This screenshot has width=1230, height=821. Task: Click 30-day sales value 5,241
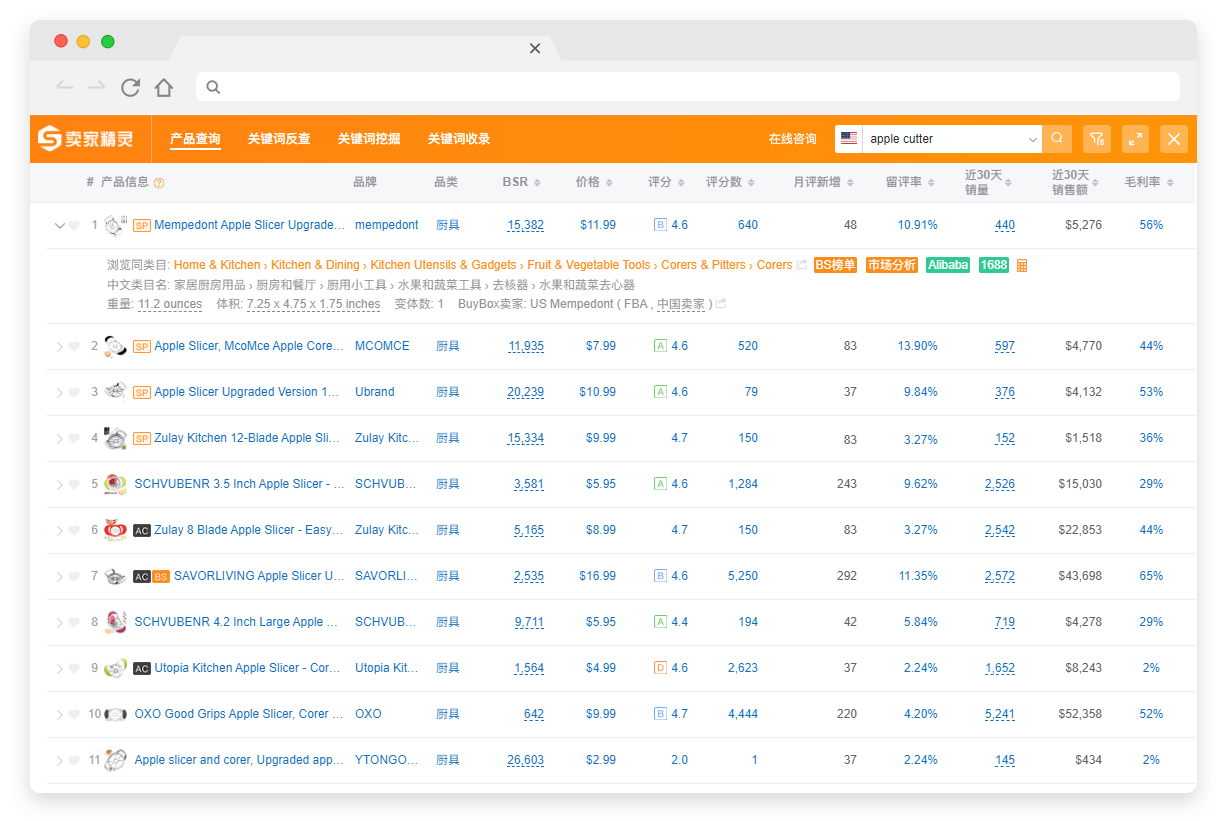coord(1000,714)
